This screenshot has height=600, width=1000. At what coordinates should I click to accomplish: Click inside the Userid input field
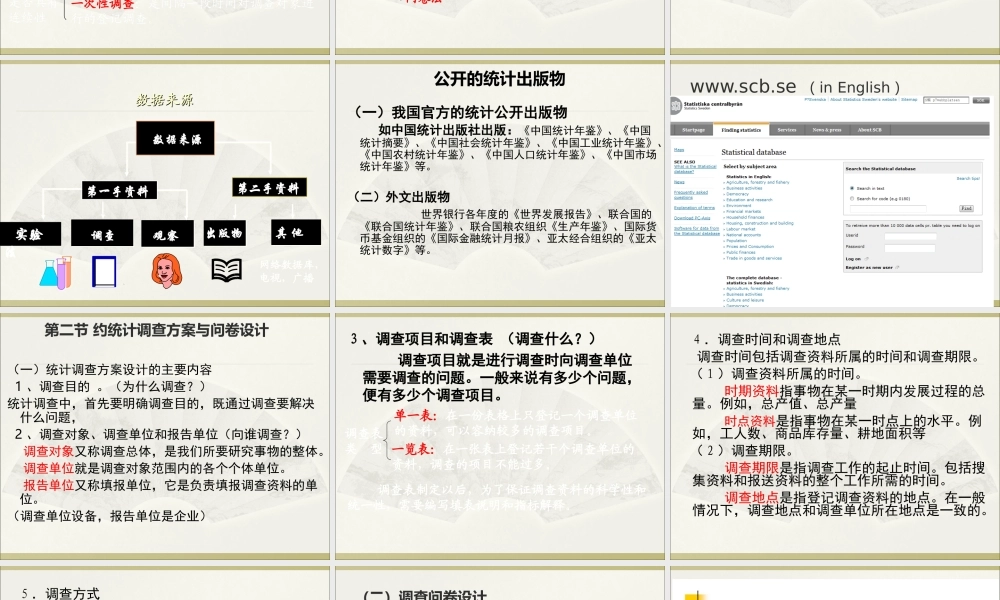click(x=910, y=235)
